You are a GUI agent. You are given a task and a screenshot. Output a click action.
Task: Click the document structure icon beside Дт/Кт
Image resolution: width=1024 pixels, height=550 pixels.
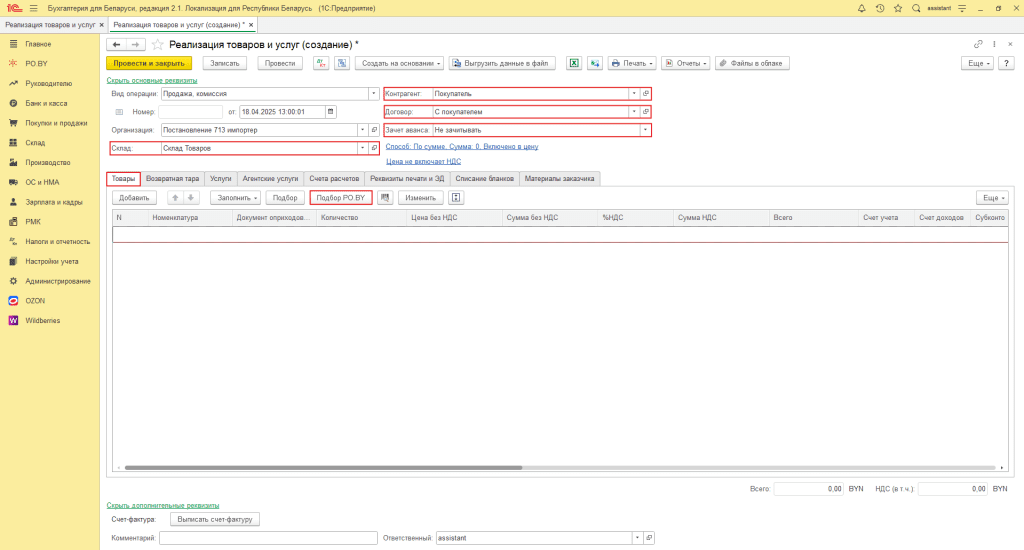(x=342, y=63)
